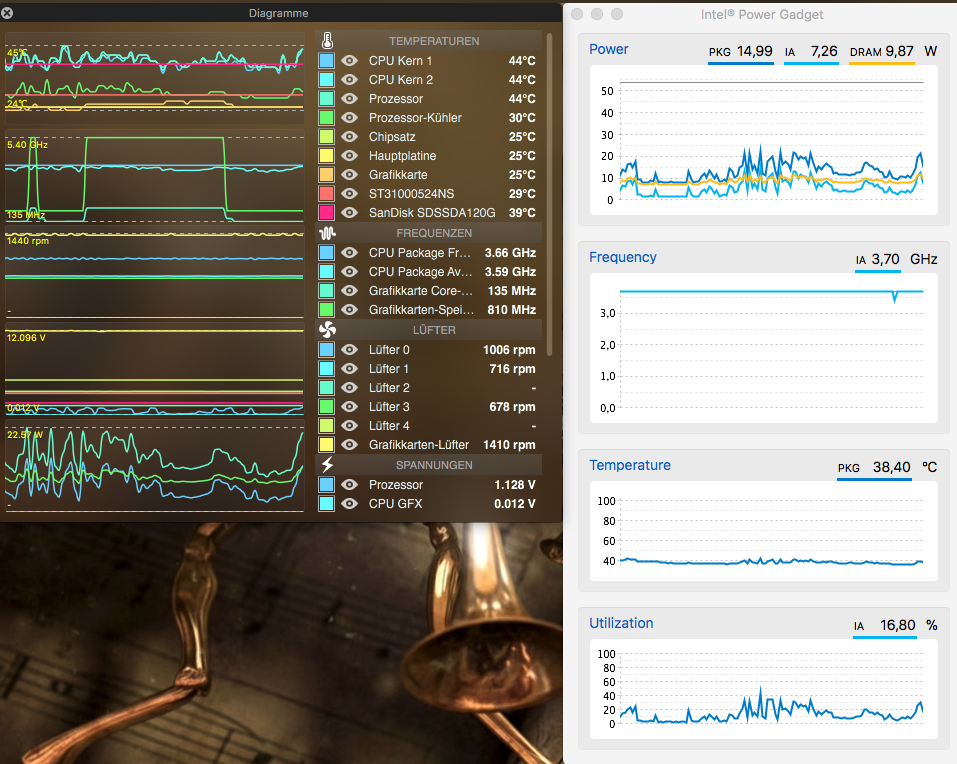Screen dimensions: 957x764
Task: Toggle visibility of Lüfter 0 sensor
Action: pos(350,349)
